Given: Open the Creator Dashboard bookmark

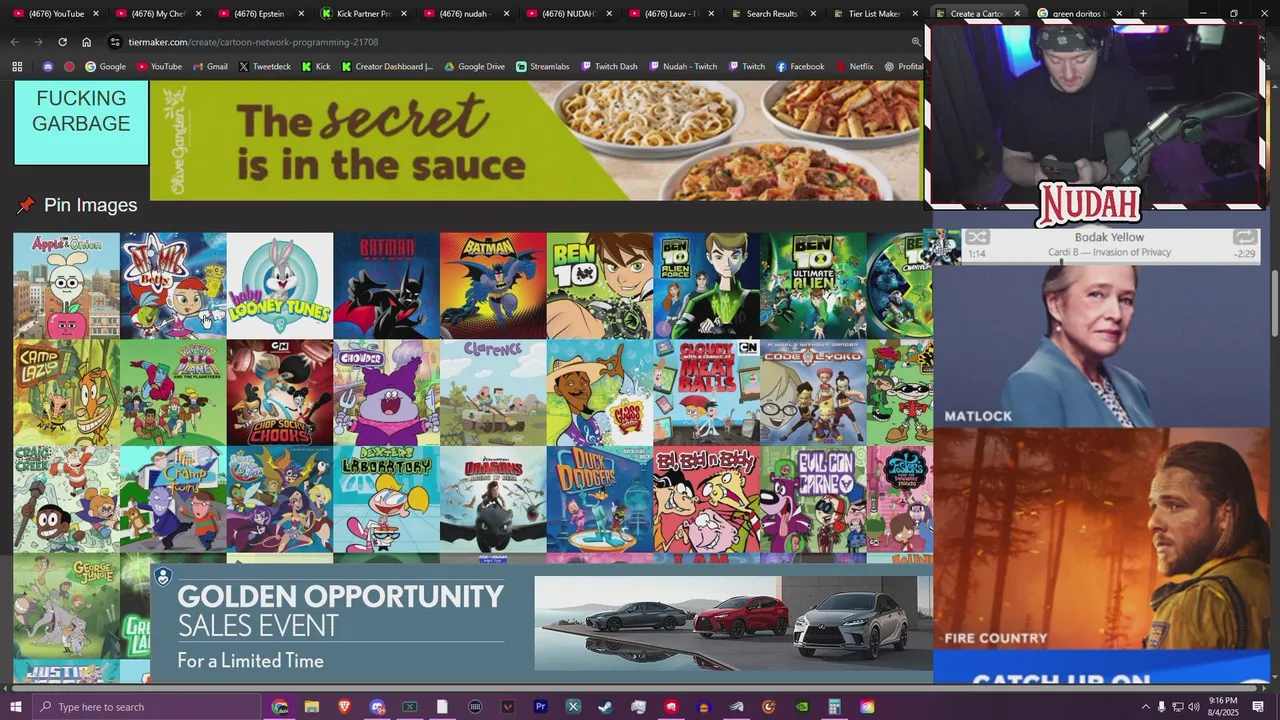Looking at the screenshot, I should 387,67.
